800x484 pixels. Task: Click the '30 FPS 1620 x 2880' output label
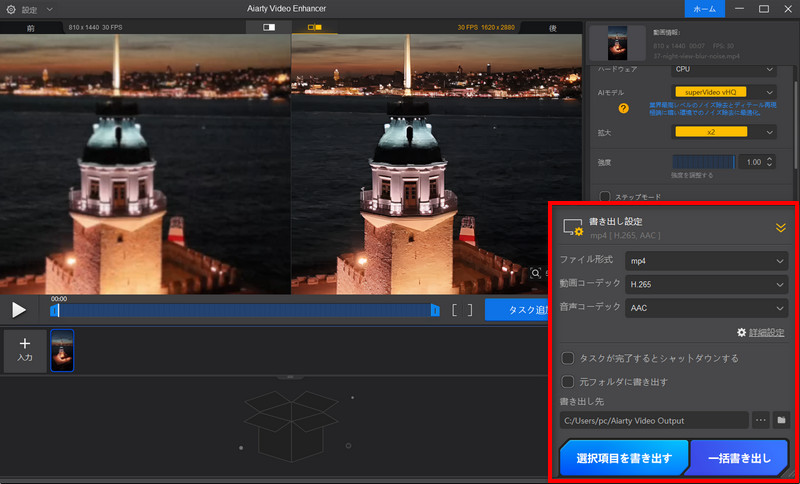(486, 28)
